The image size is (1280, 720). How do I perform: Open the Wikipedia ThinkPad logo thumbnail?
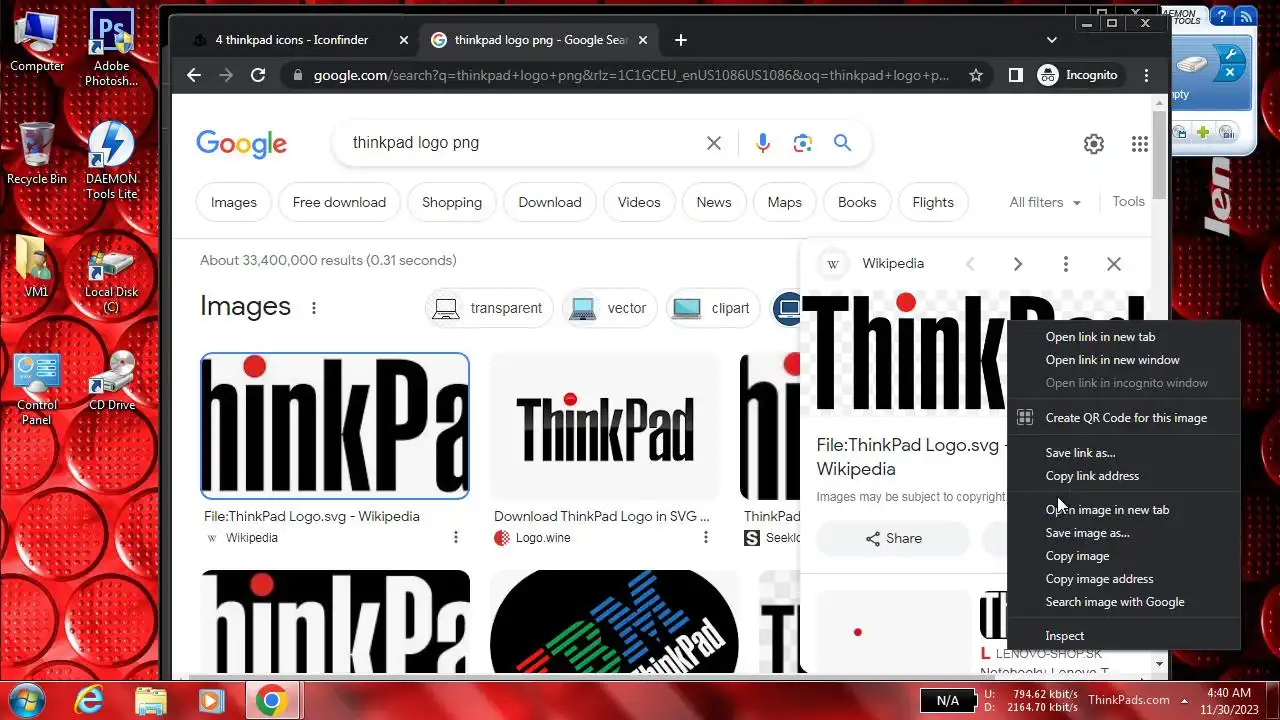click(335, 426)
